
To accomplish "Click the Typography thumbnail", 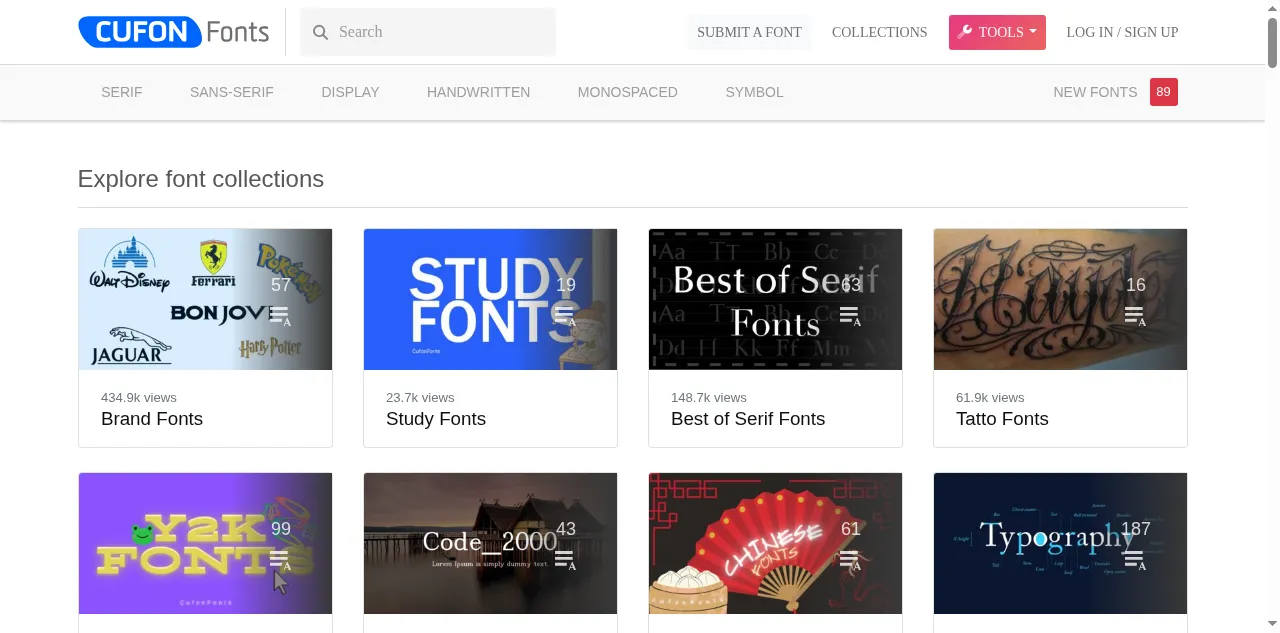I will tap(1060, 543).
